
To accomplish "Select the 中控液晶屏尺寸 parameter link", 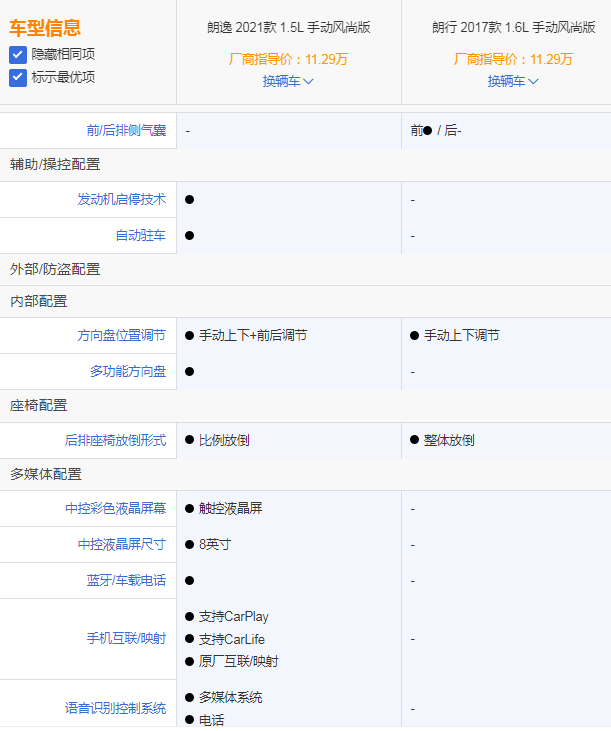I will pos(122,544).
